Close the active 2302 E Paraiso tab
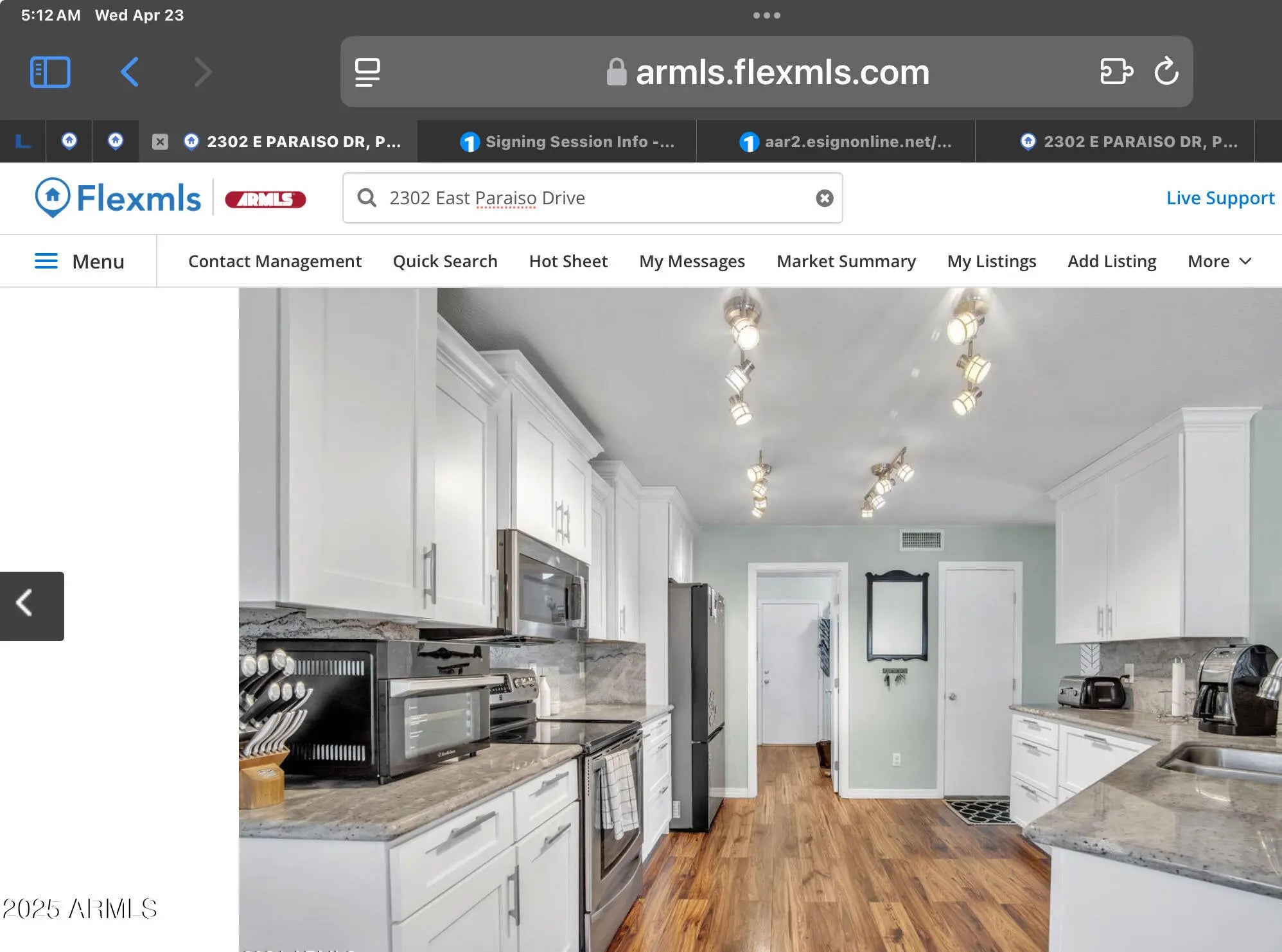Screen dimensions: 1282x952 160,142
